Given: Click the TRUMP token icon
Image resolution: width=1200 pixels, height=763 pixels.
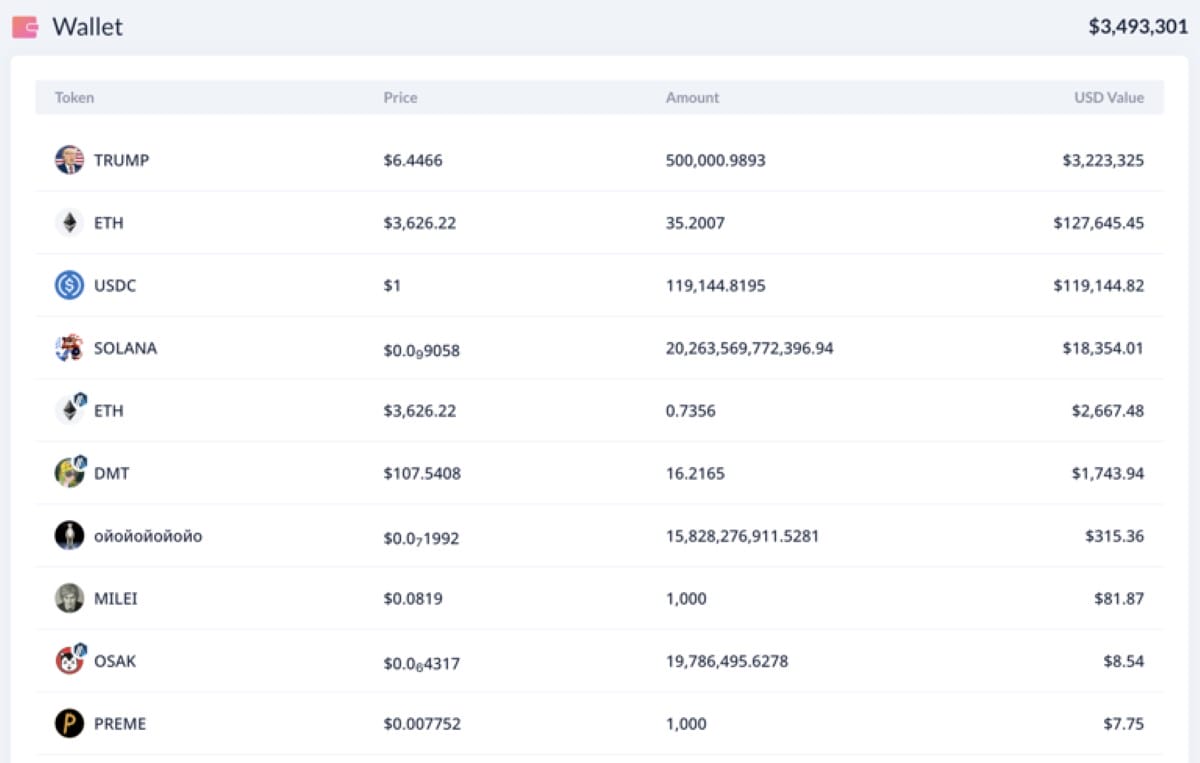Looking at the screenshot, I should pos(69,160).
